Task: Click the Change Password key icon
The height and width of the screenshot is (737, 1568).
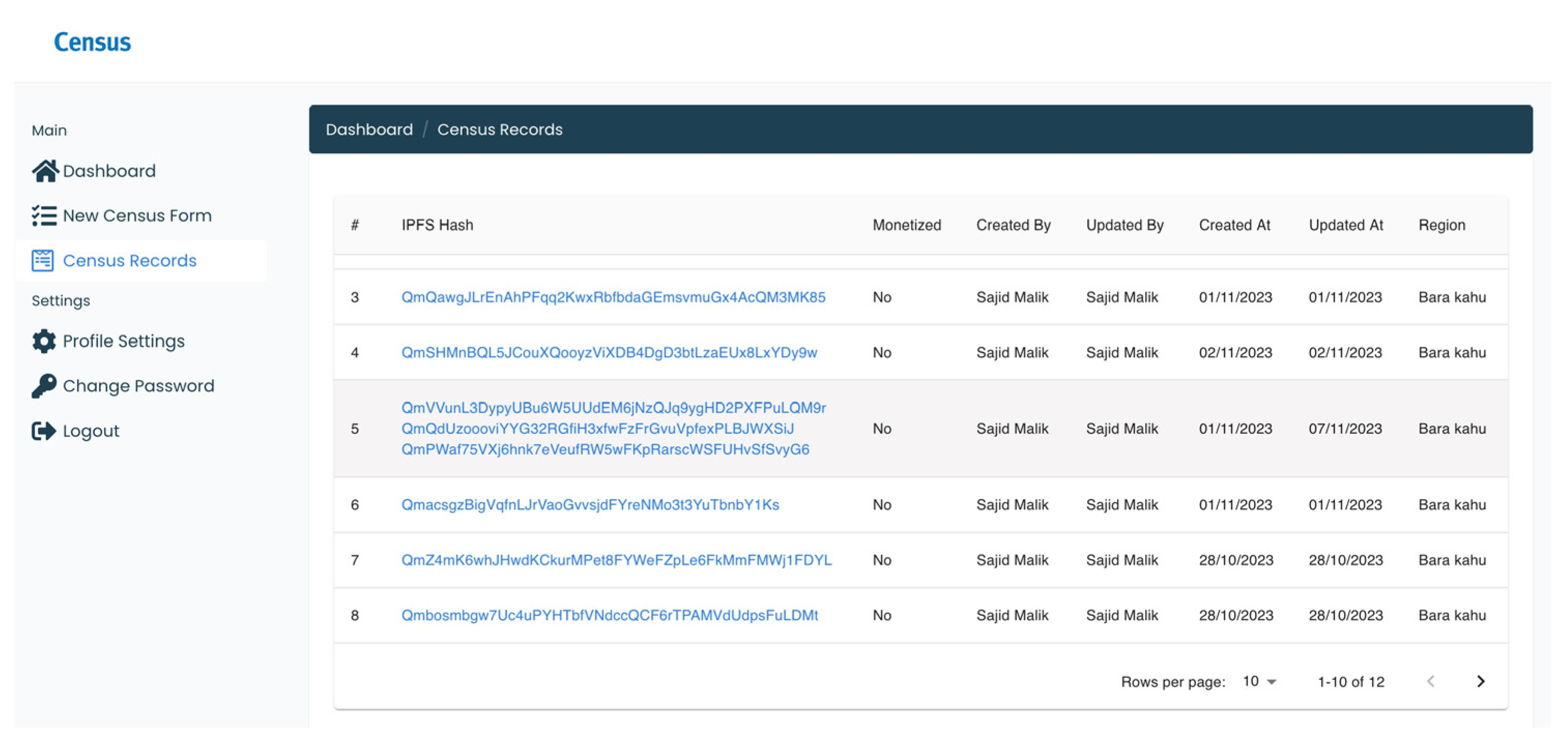Action: tap(44, 386)
